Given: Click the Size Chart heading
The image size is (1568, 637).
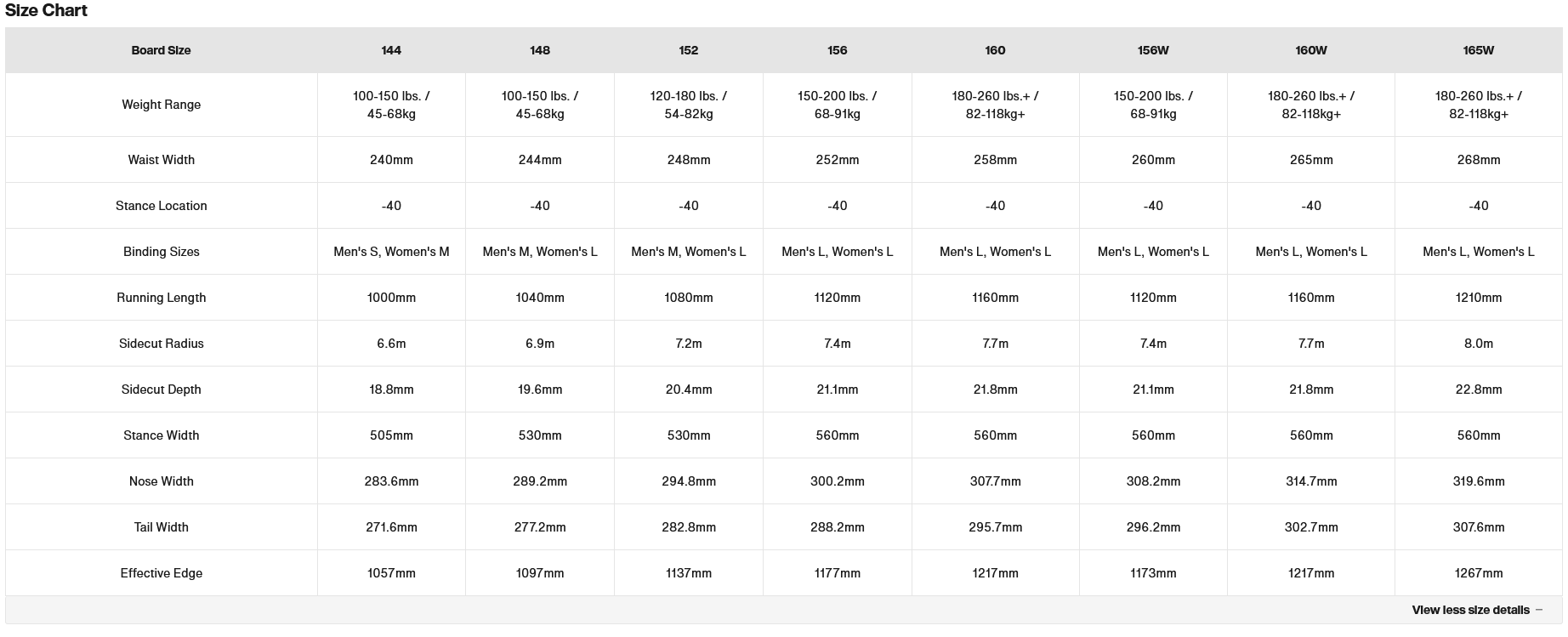Looking at the screenshot, I should pyautogui.click(x=46, y=10).
